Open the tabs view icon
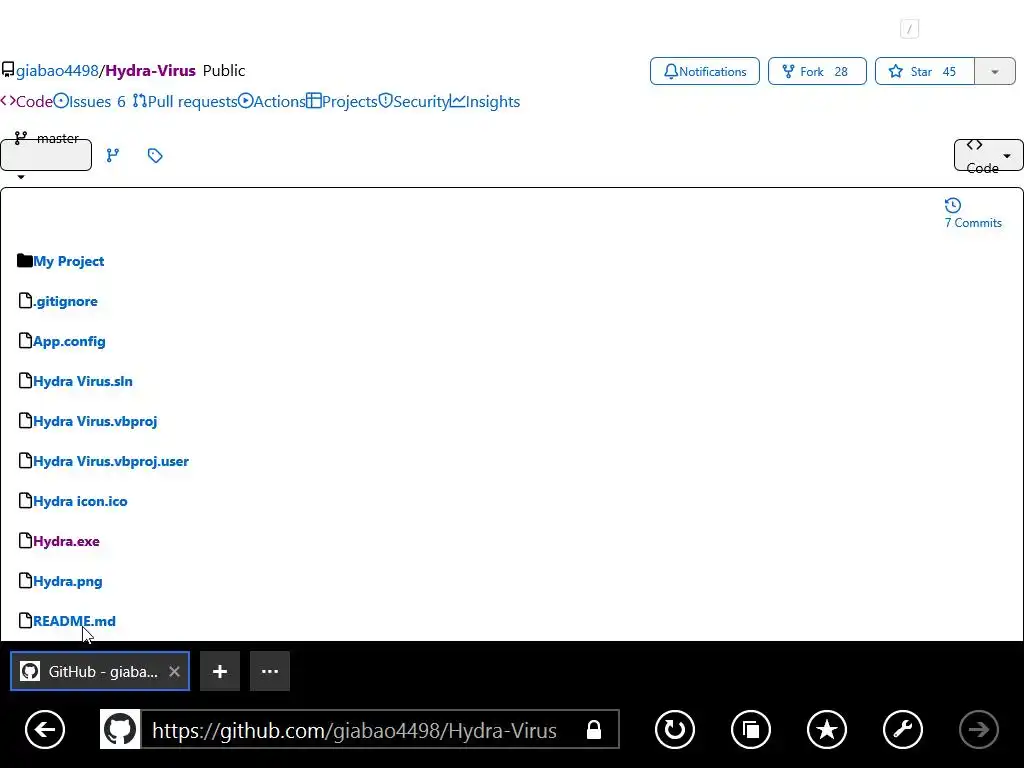Viewport: 1024px width, 768px height. tap(751, 729)
